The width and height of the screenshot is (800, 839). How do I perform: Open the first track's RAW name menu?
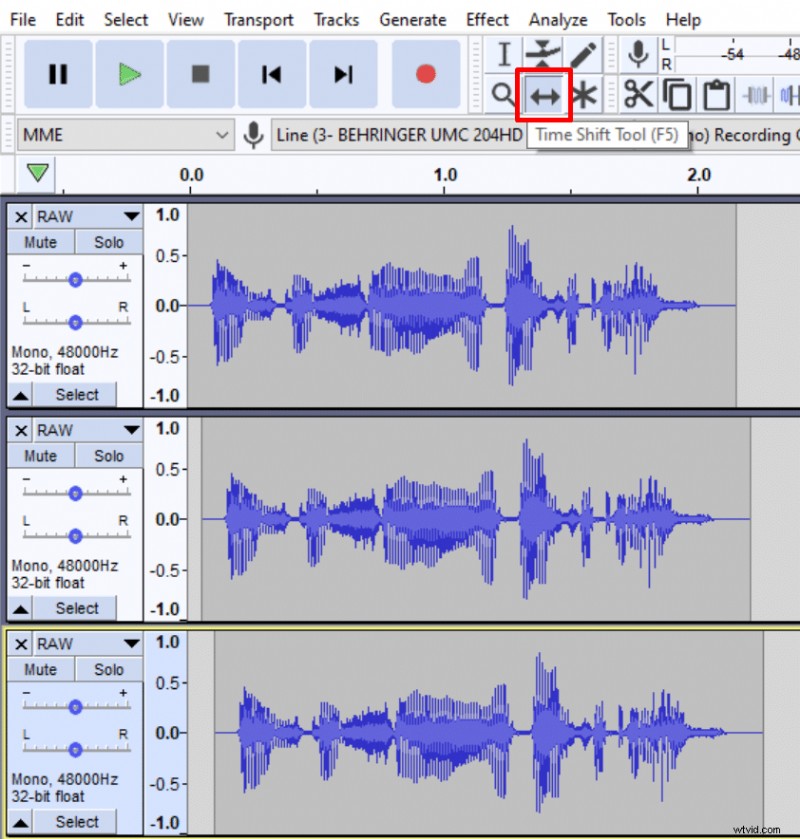pyautogui.click(x=87, y=216)
